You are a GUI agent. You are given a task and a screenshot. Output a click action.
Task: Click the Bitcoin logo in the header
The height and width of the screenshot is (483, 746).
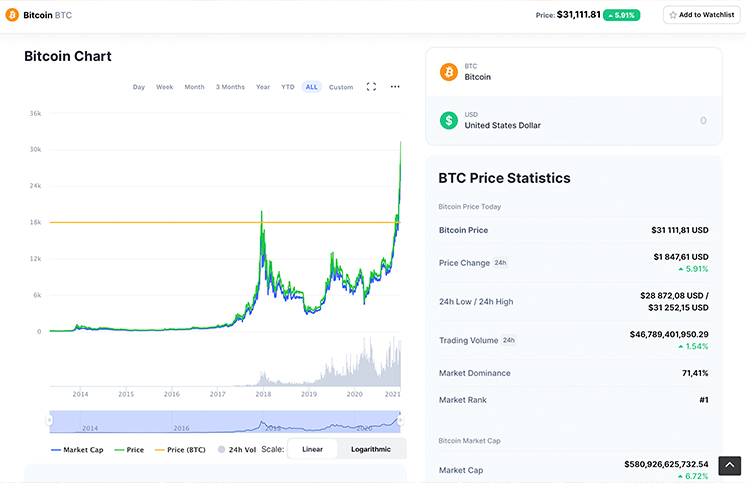click(x=14, y=16)
